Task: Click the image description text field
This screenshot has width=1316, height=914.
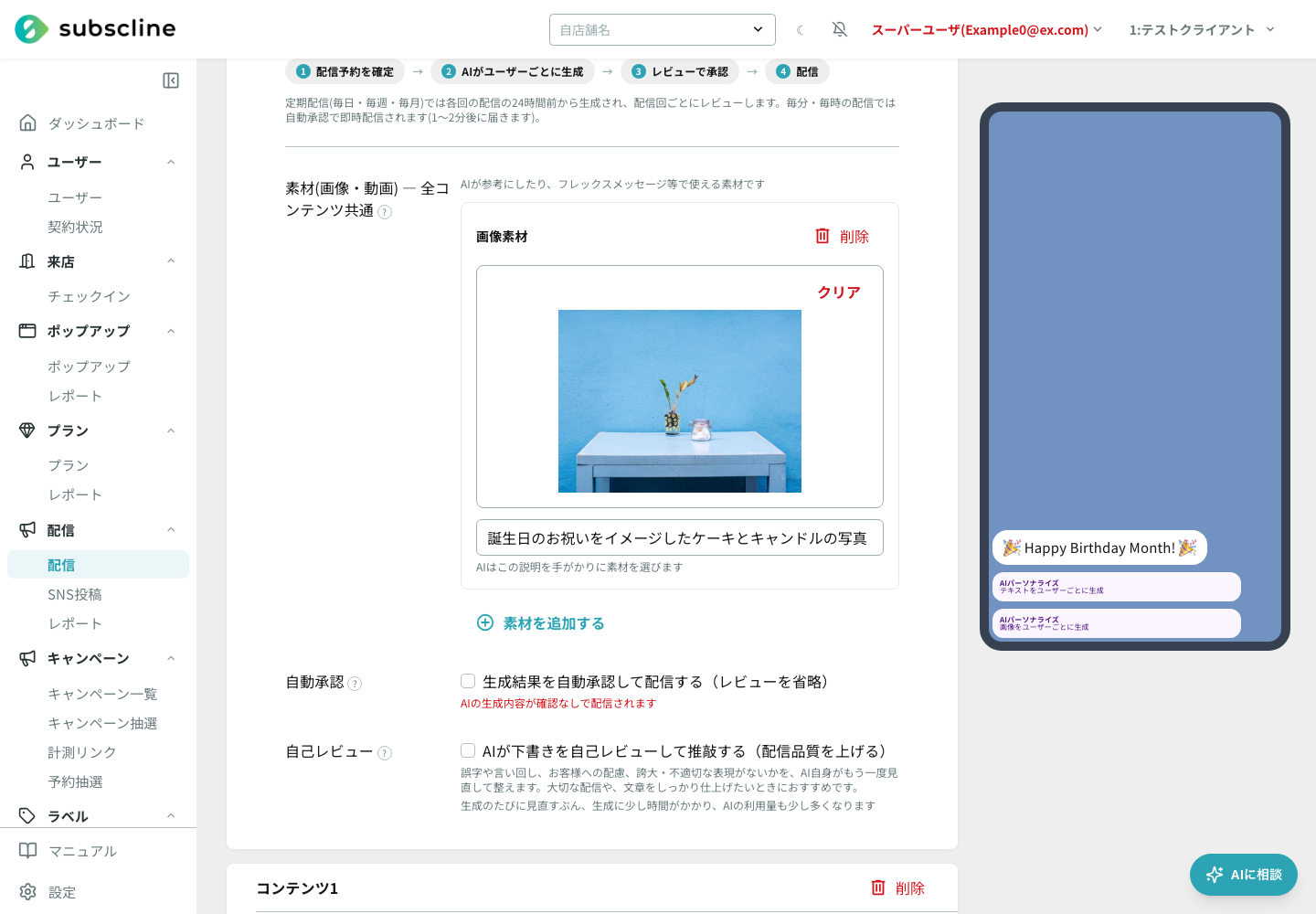Action: point(680,537)
